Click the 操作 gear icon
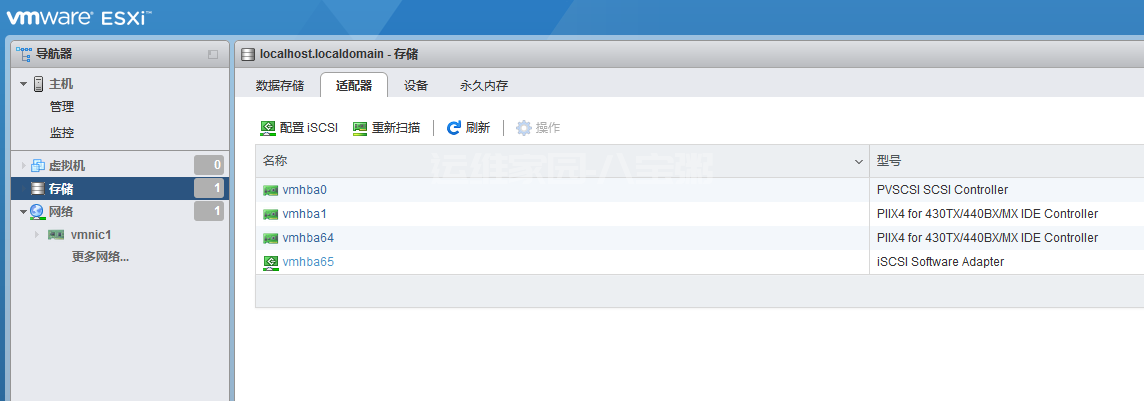The height and width of the screenshot is (401, 1144). point(523,128)
